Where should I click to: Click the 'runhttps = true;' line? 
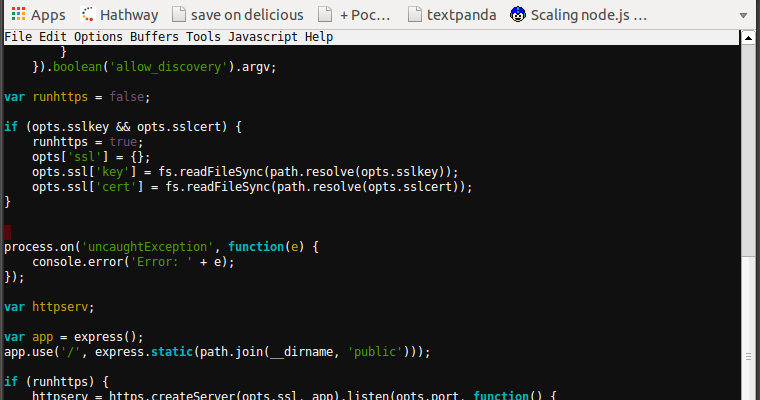(x=88, y=142)
